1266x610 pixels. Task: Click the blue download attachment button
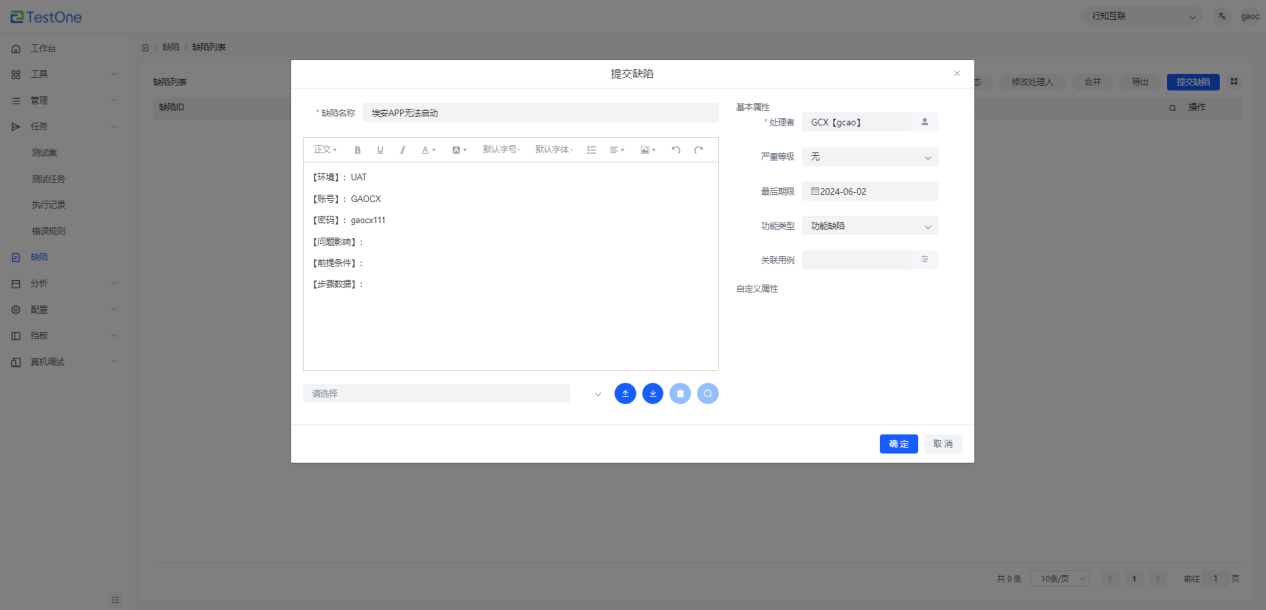[653, 394]
